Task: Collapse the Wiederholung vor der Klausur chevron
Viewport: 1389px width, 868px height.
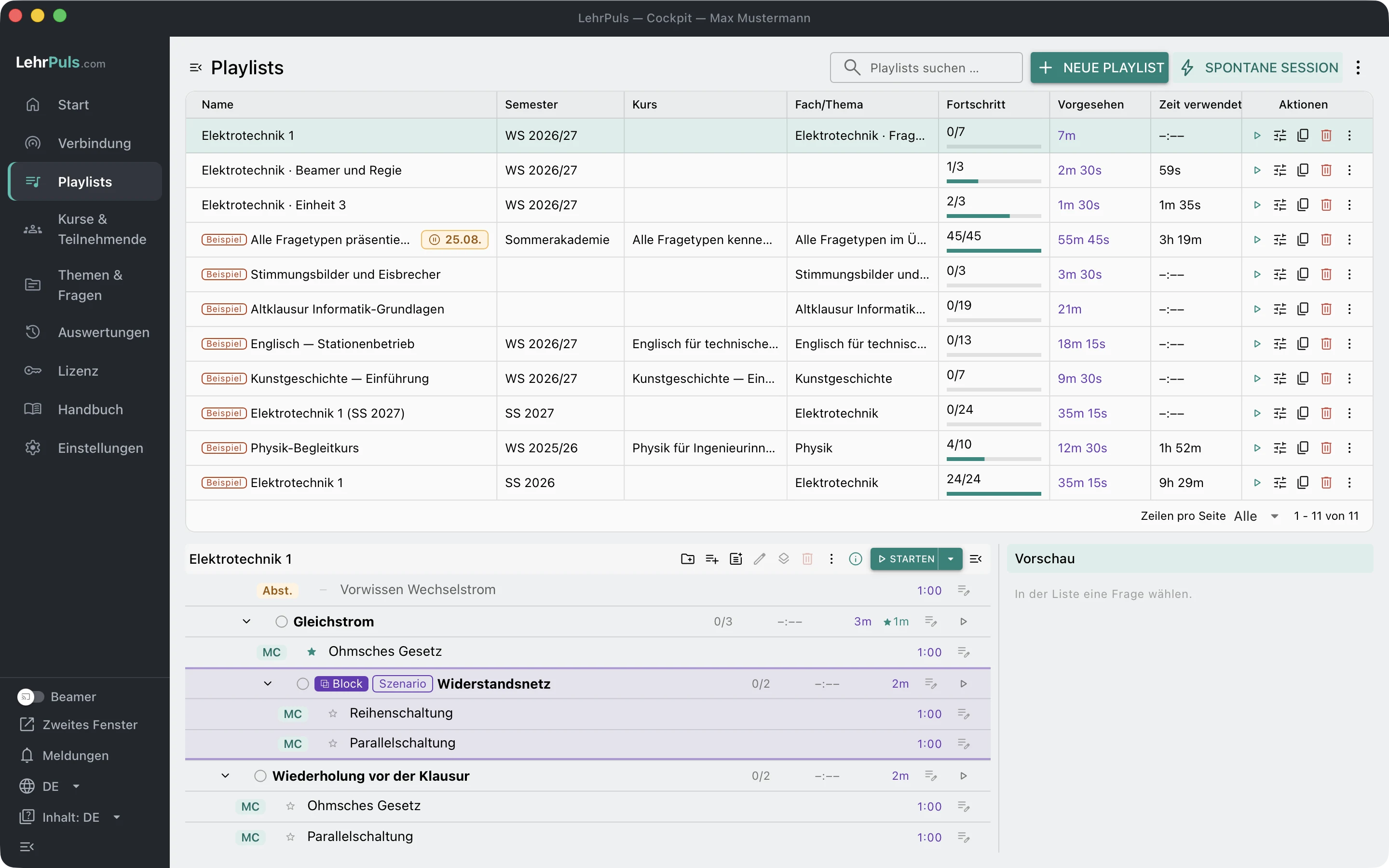Action: (x=226, y=776)
